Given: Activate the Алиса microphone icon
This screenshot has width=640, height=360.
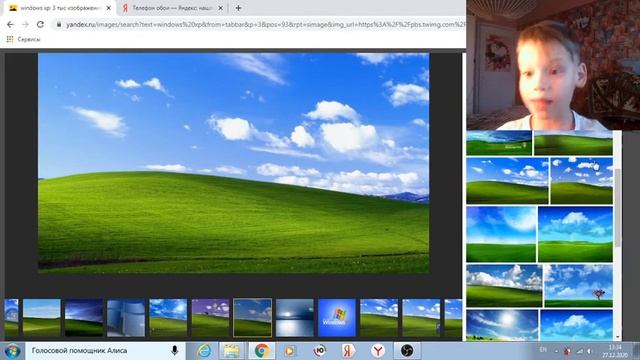Looking at the screenshot, I should [x=175, y=351].
